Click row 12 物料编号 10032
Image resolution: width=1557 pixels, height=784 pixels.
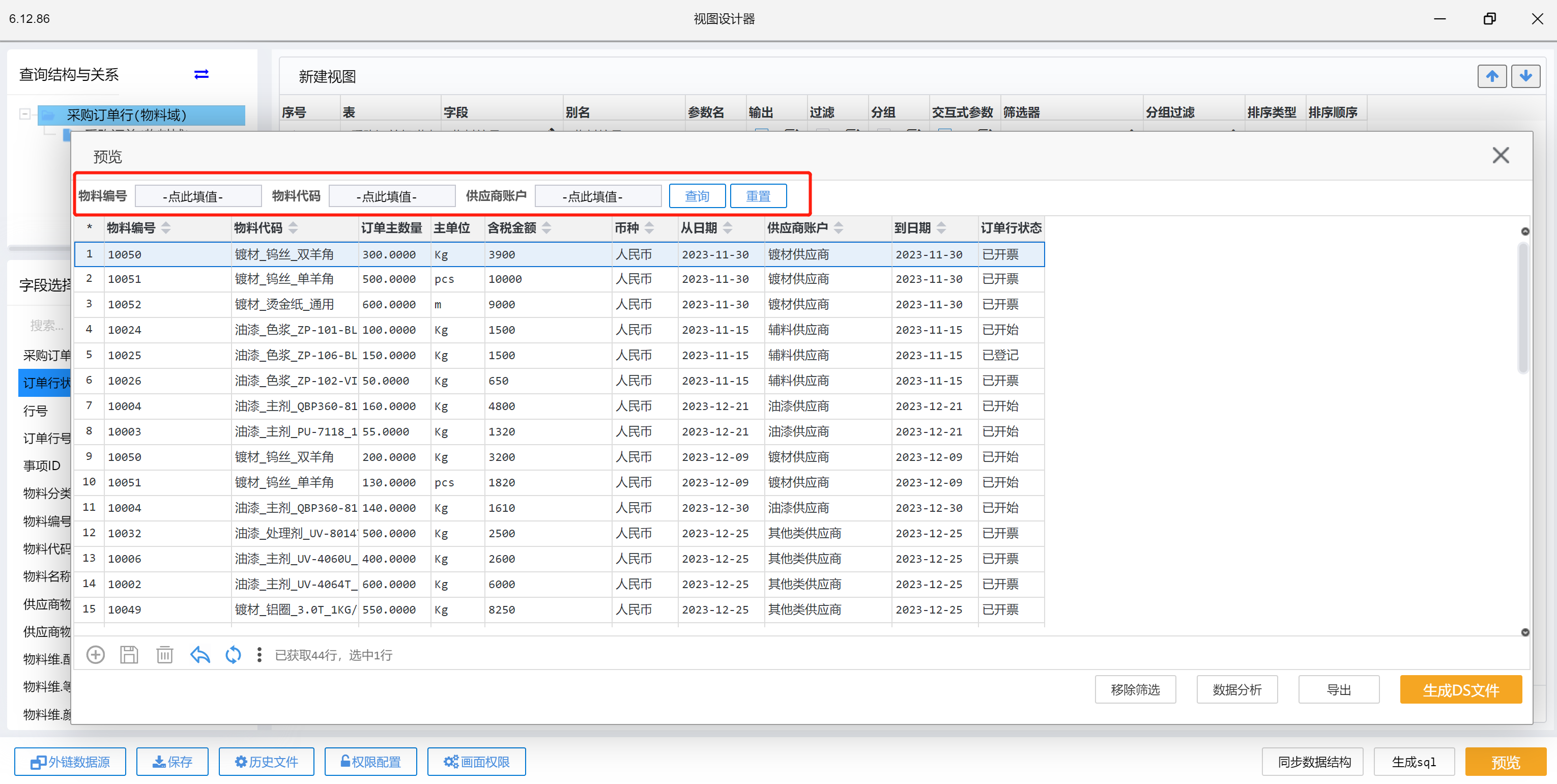click(x=167, y=534)
